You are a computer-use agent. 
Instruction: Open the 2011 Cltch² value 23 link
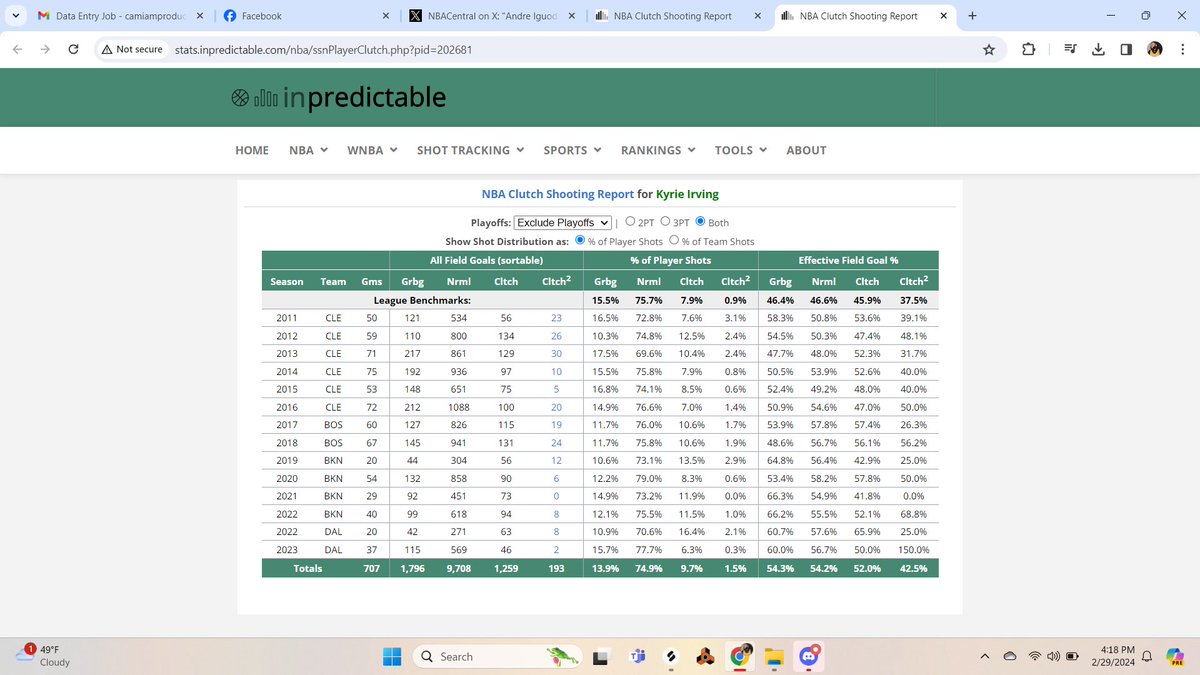coord(556,318)
